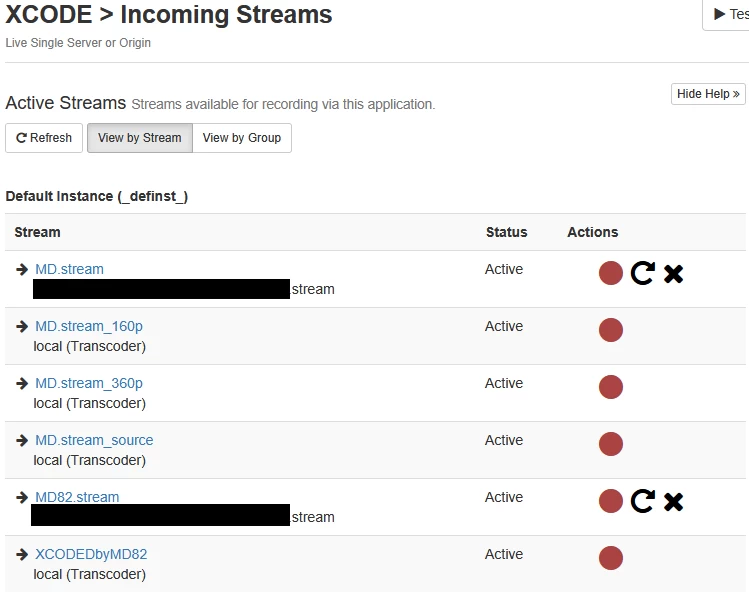The height and width of the screenshot is (597, 749).
Task: Disconnect MD.stream with the X icon
Action: [x=674, y=274]
